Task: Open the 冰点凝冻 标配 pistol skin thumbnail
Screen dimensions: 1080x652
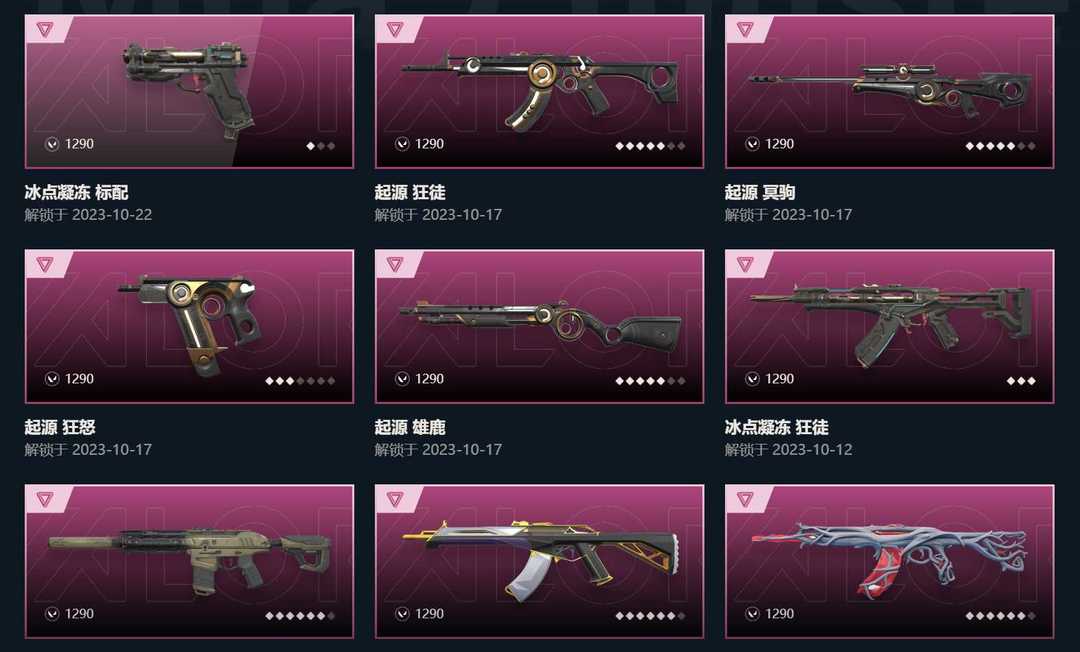Action: [189, 92]
